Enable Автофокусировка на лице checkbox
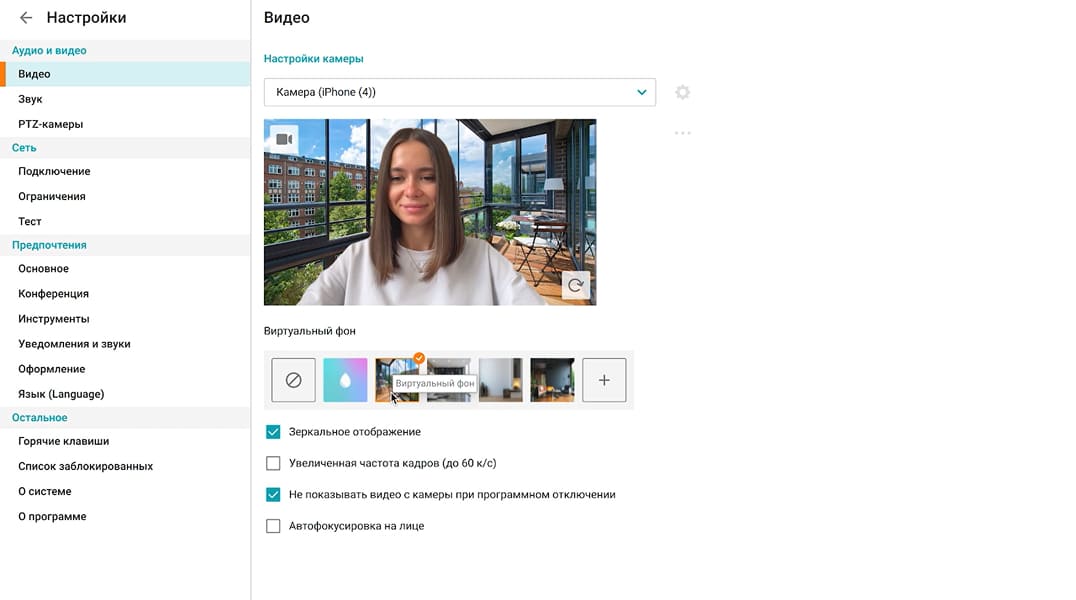 coord(273,526)
